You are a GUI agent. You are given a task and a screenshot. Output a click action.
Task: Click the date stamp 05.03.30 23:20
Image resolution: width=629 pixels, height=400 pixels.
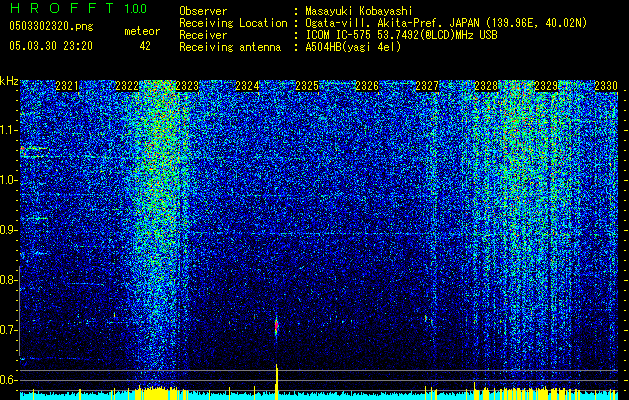click(x=51, y=46)
